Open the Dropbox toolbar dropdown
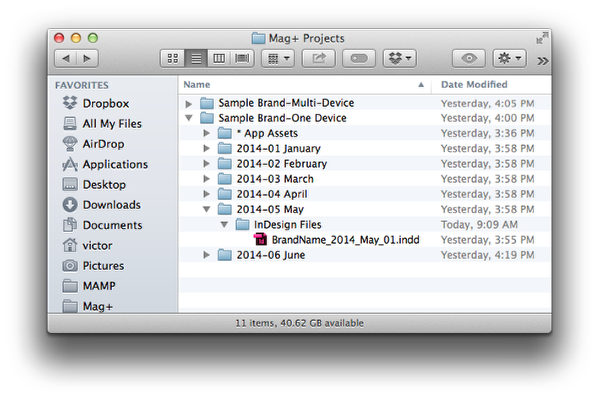Viewport: 600px width, 400px height. (x=399, y=59)
